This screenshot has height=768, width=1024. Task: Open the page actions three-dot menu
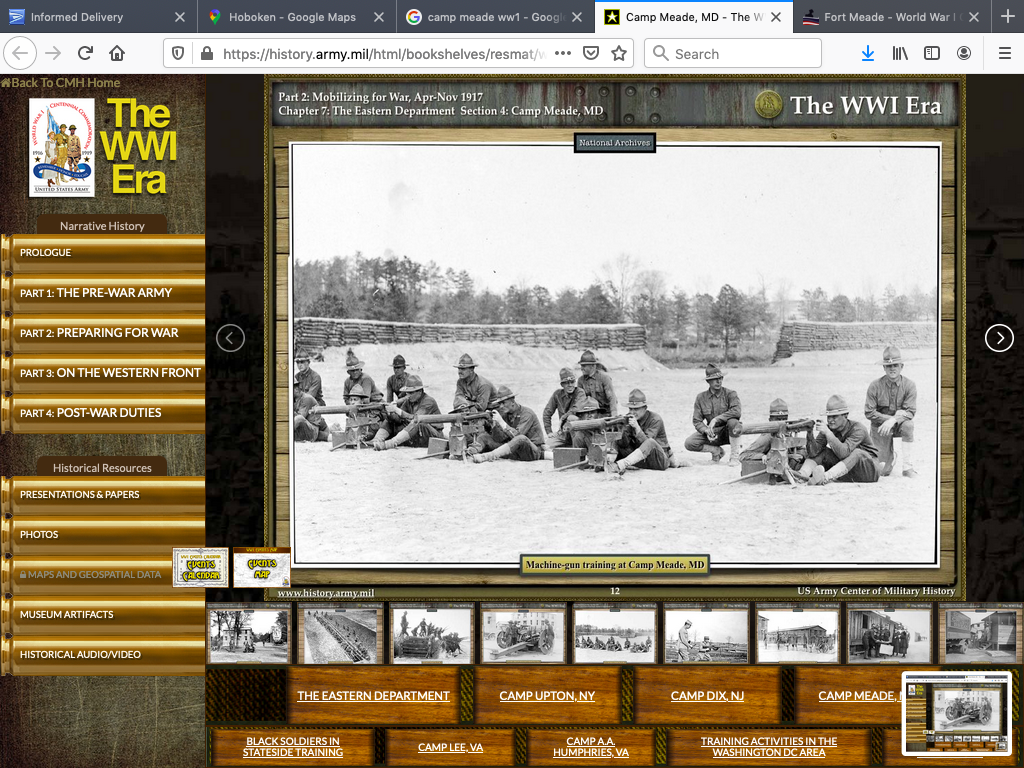[x=562, y=54]
